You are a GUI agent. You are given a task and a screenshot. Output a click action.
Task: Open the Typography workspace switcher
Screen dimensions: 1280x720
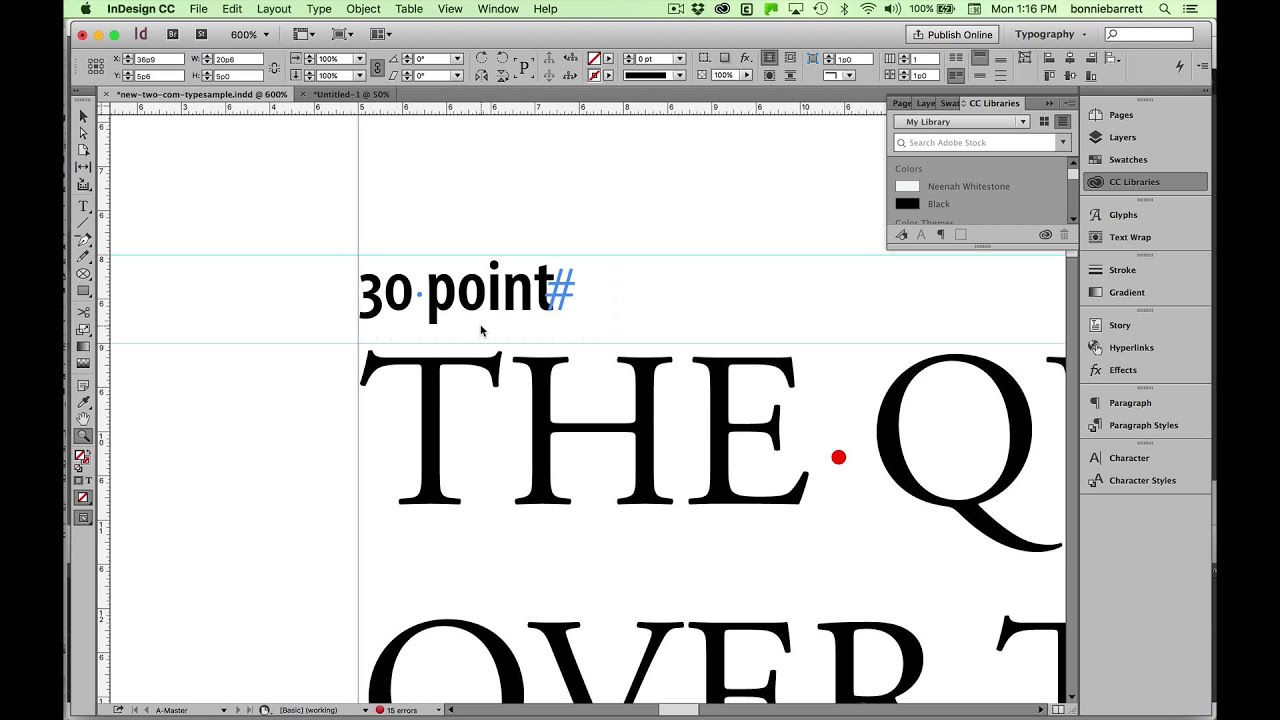click(1050, 34)
